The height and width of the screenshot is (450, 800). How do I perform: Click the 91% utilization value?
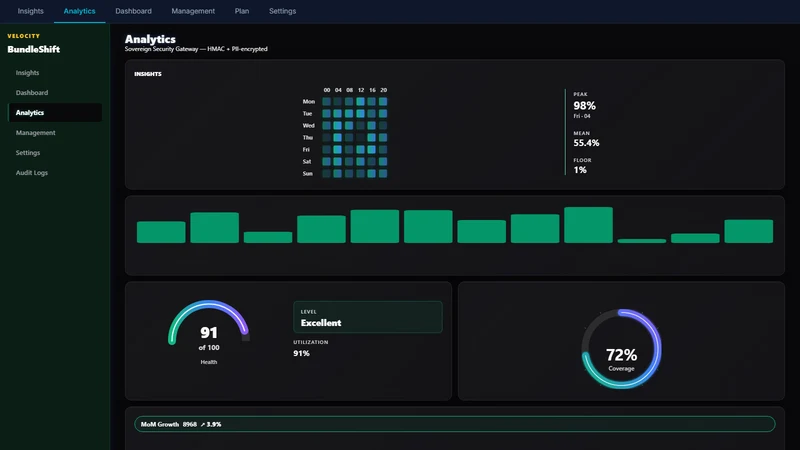click(302, 353)
